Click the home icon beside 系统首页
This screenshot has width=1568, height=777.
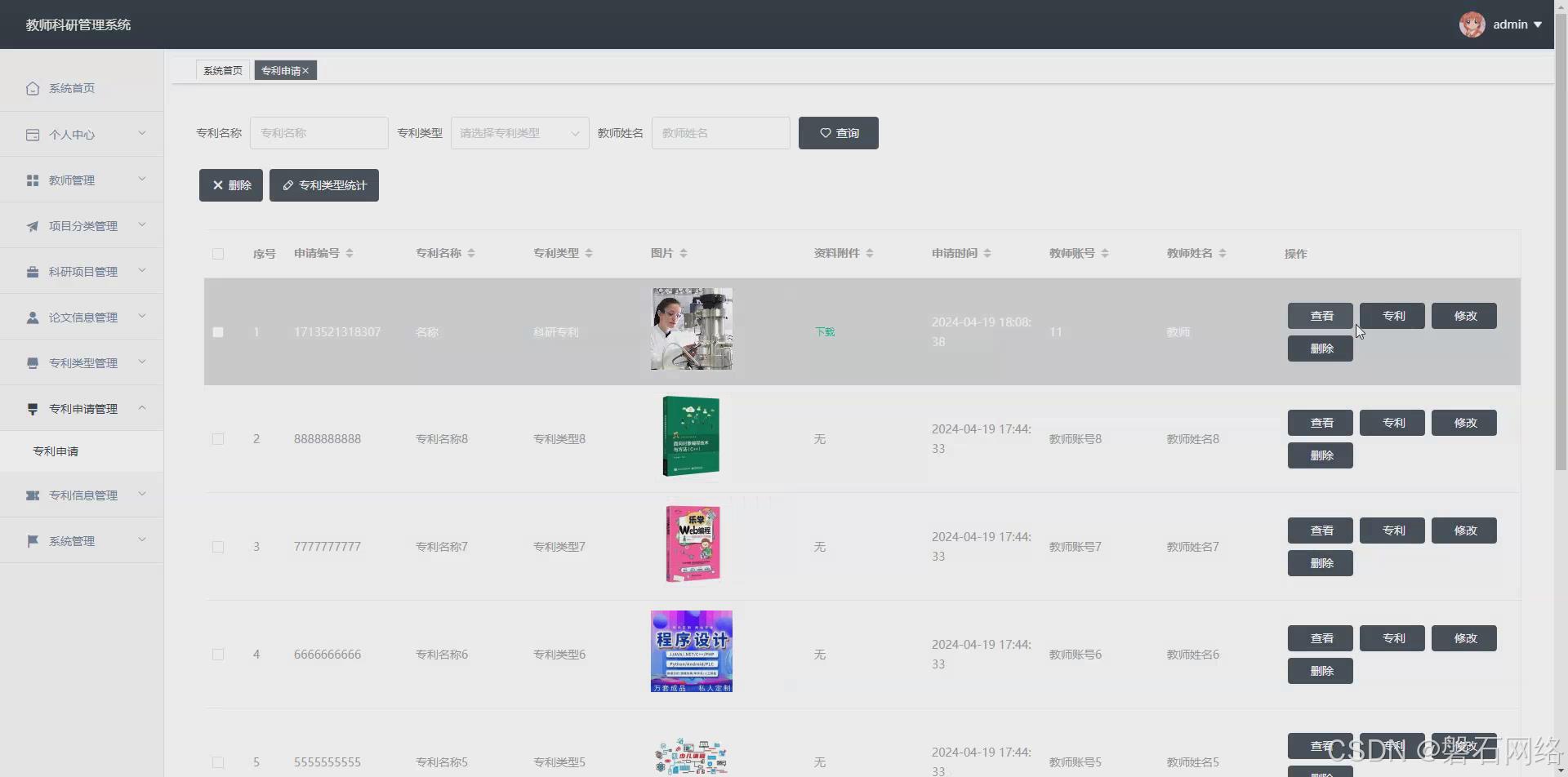click(33, 88)
